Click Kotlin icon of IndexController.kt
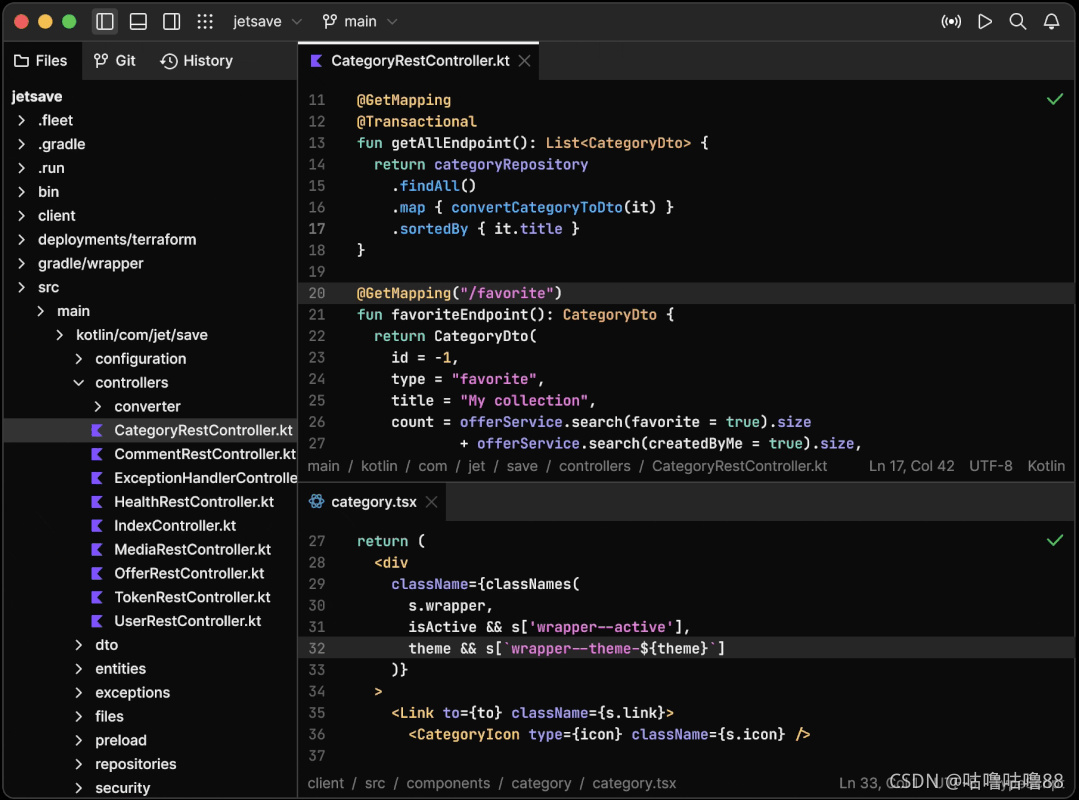The height and width of the screenshot is (800, 1079). [x=97, y=526]
